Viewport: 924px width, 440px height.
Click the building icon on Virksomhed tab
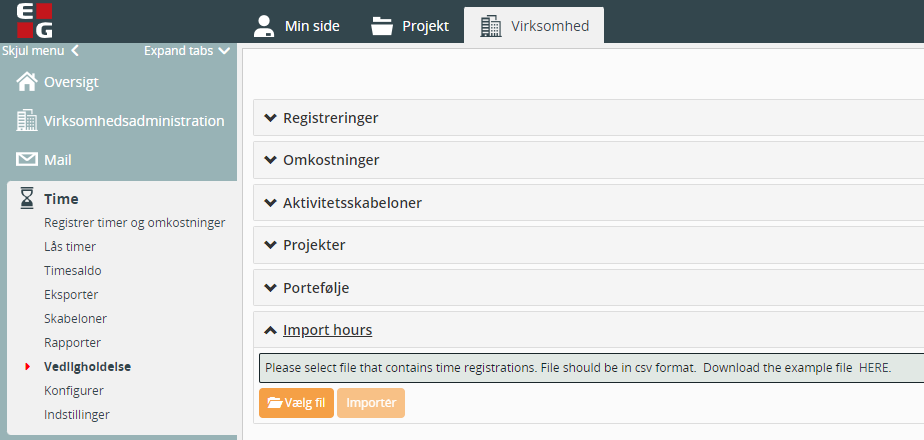(490, 26)
